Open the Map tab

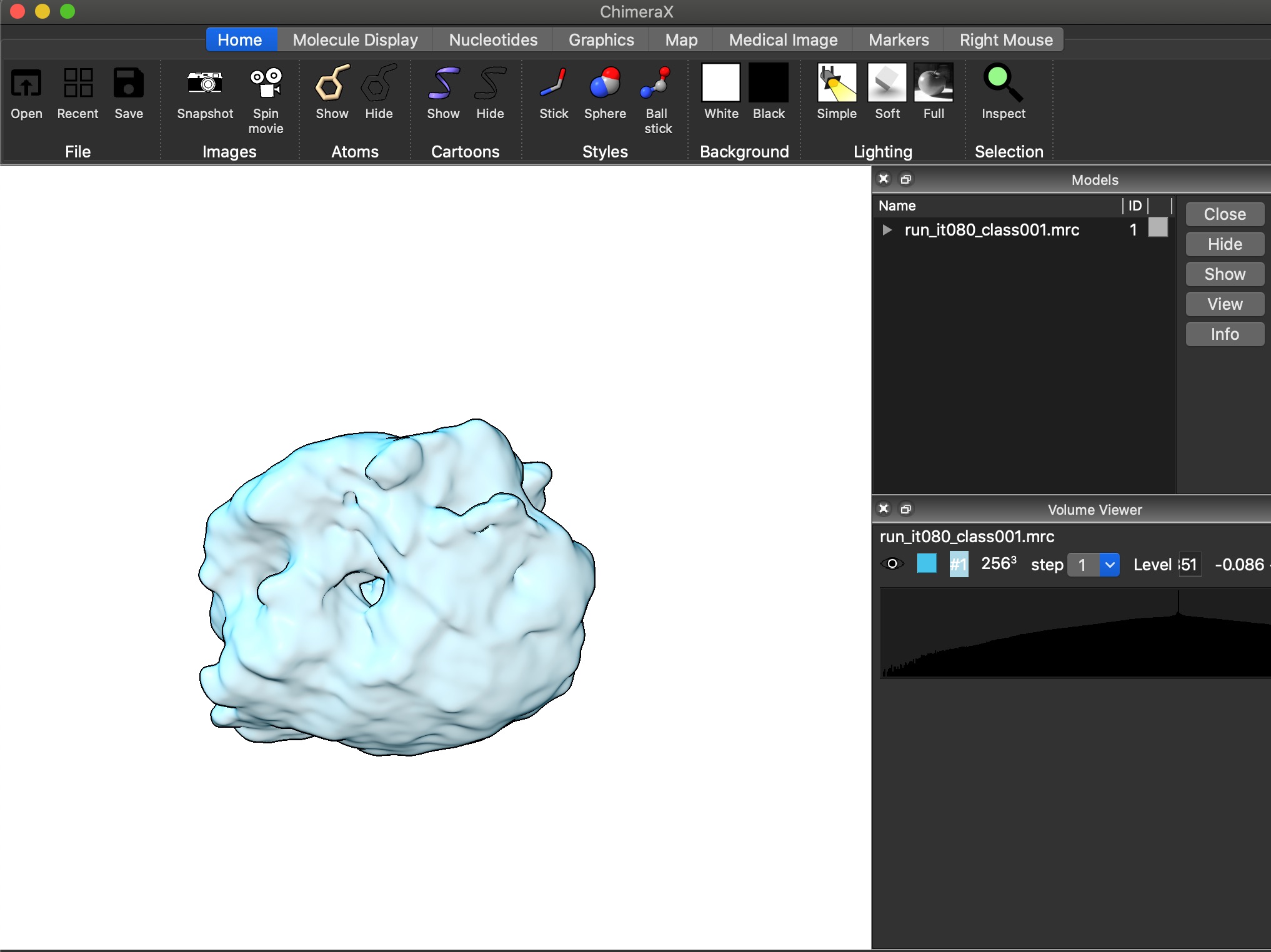click(680, 40)
